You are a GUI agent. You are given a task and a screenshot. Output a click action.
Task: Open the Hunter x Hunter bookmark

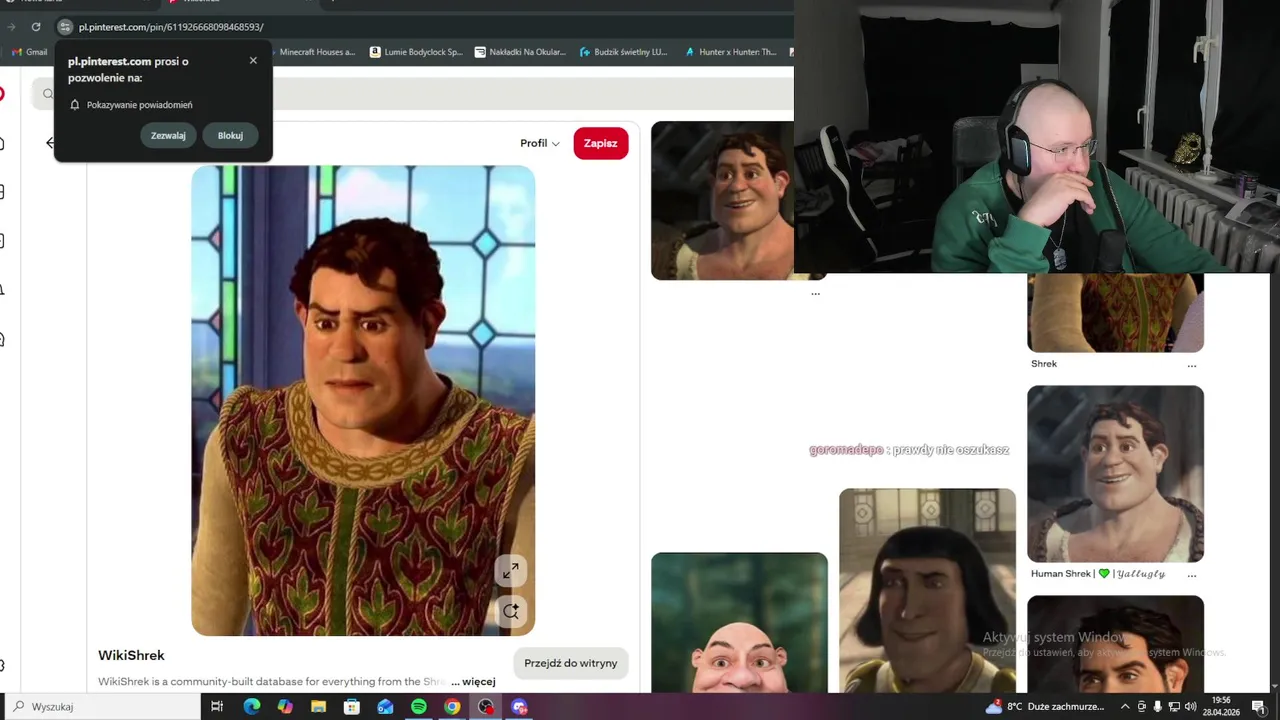(x=731, y=52)
